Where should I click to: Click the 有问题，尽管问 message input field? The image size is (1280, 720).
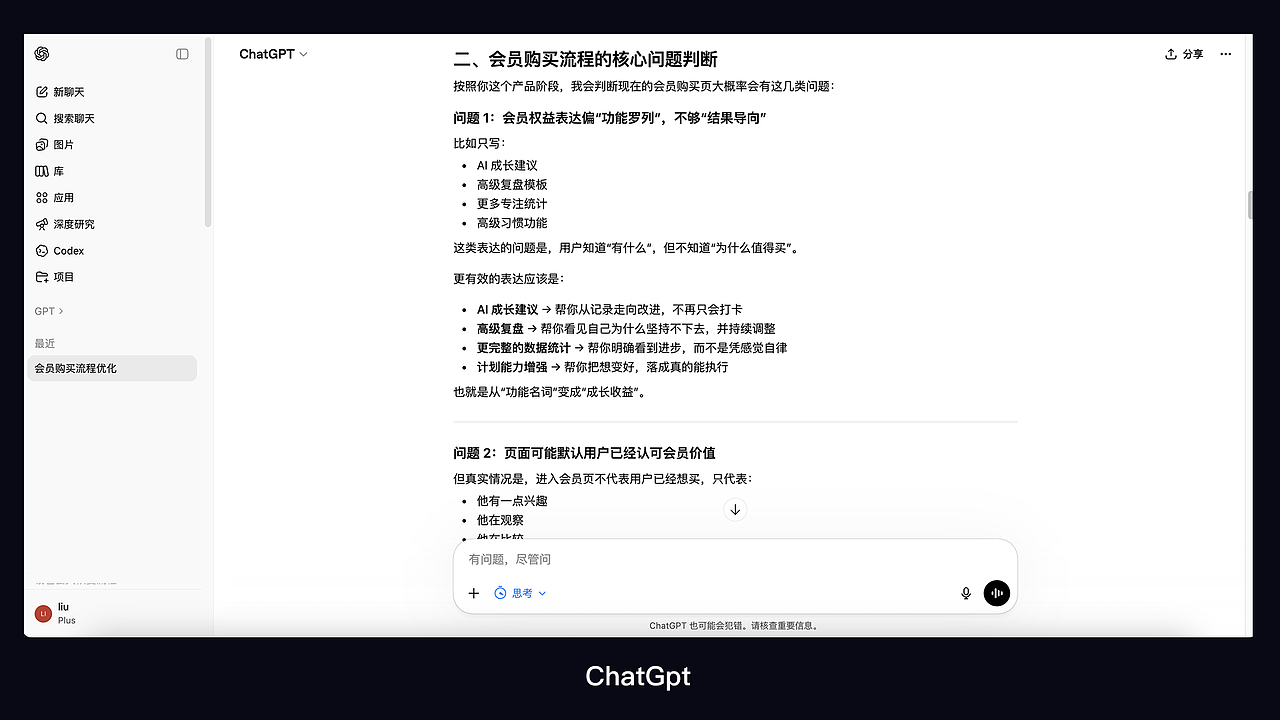coord(700,559)
